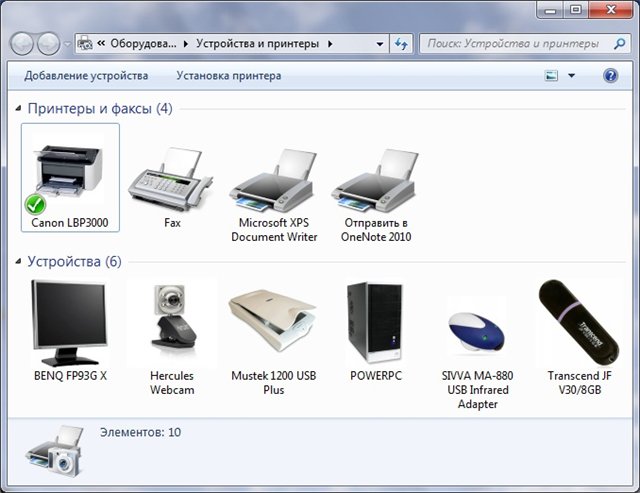This screenshot has height=493, width=640.
Task: Open the double chevron at breadcrumb start
Action: click(101, 44)
